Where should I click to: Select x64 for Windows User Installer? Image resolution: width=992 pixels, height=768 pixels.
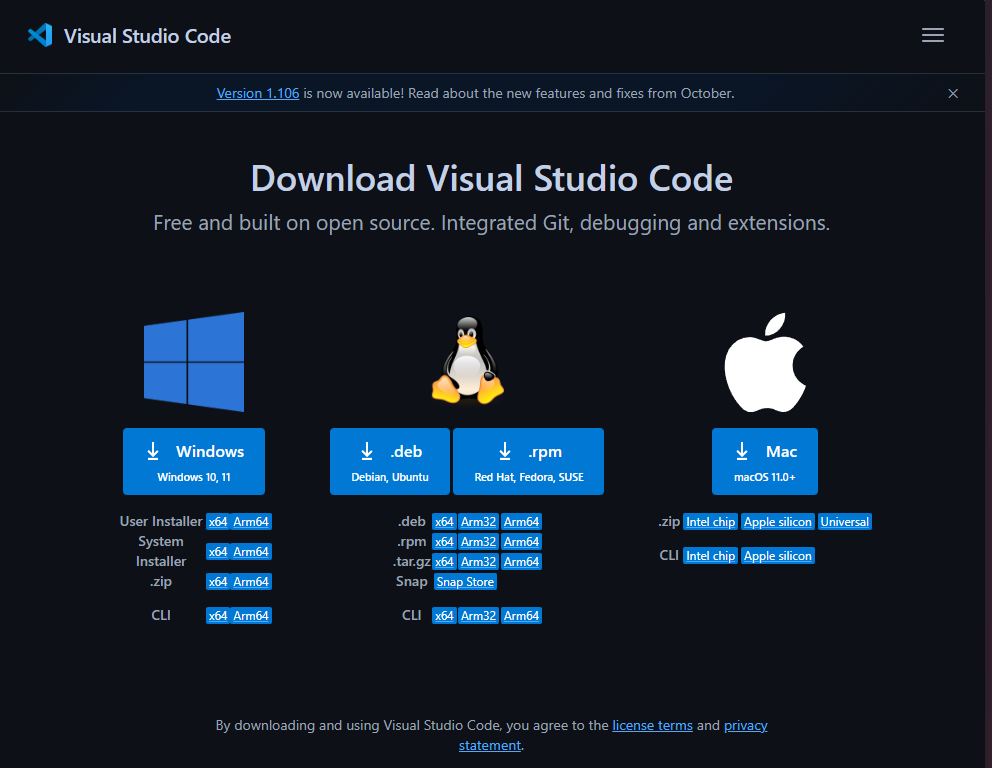point(218,522)
